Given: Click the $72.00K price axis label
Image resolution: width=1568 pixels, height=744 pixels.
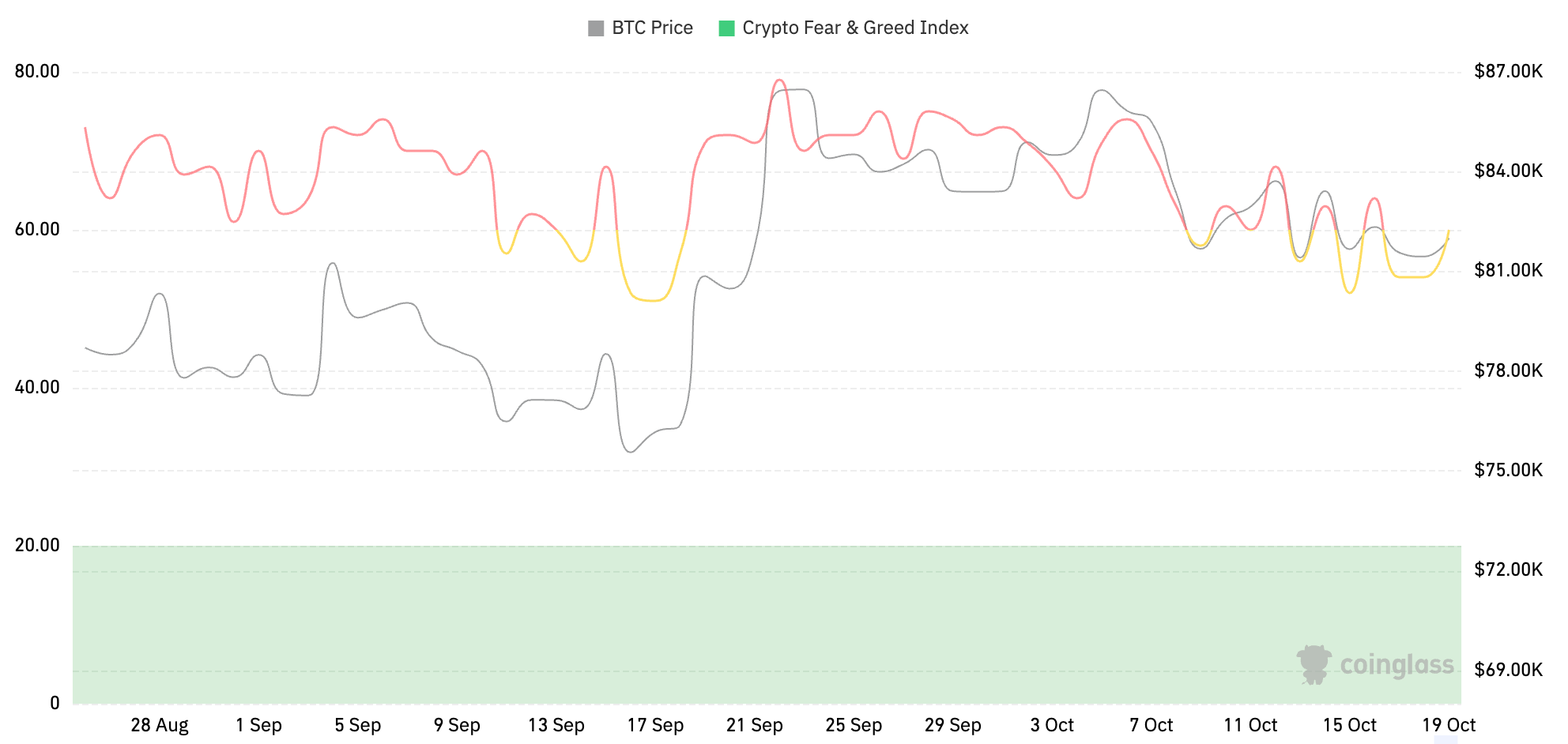Looking at the screenshot, I should tap(1508, 569).
